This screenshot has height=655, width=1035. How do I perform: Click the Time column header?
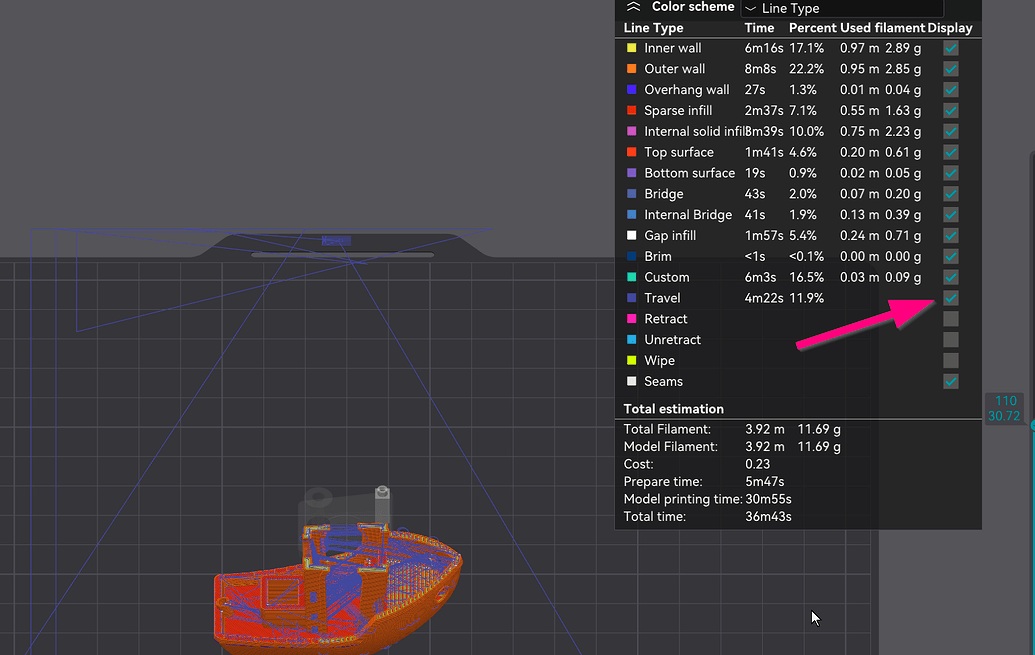click(759, 28)
